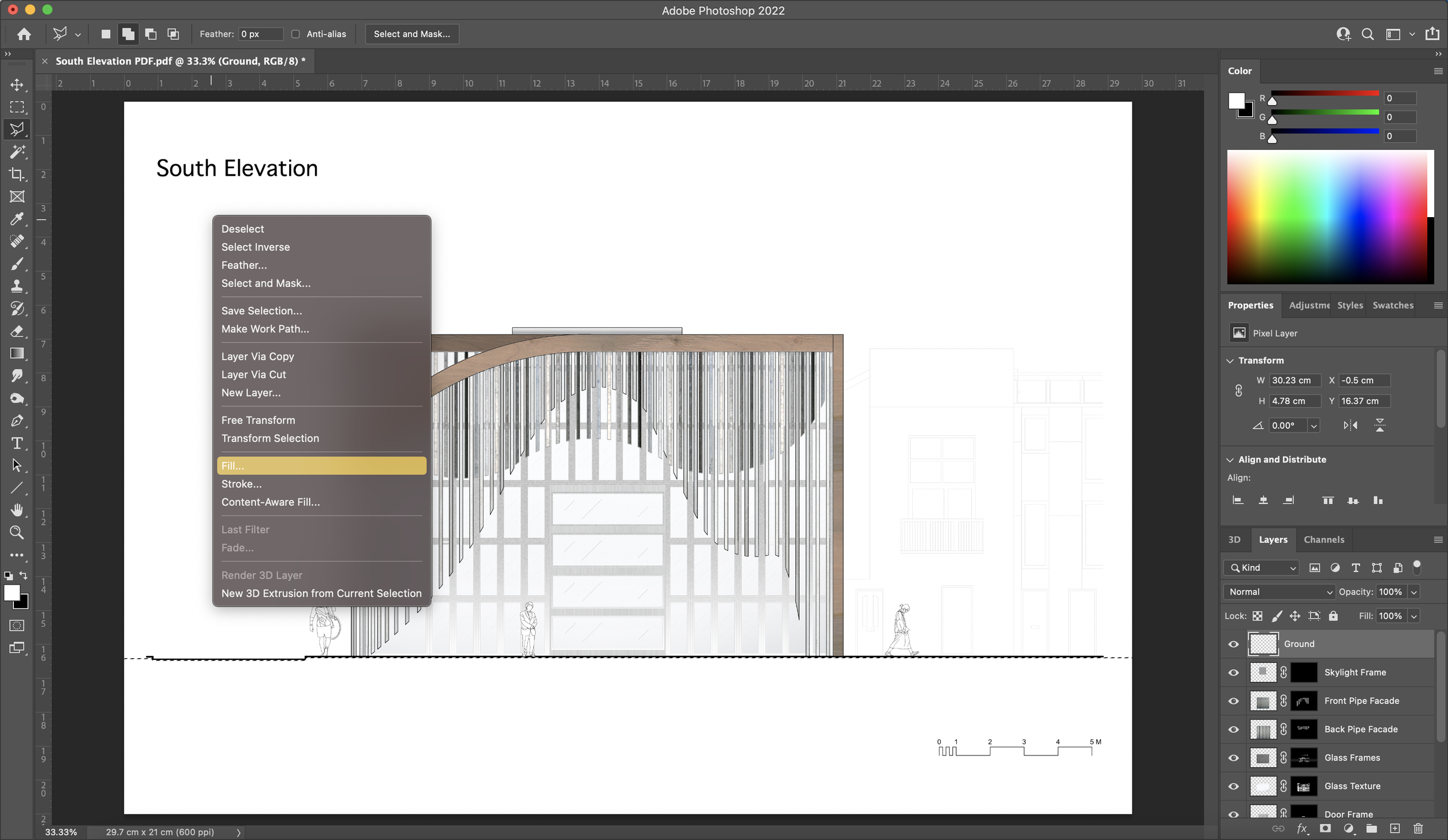The height and width of the screenshot is (840, 1448).
Task: Select the Move tool
Action: [x=17, y=85]
